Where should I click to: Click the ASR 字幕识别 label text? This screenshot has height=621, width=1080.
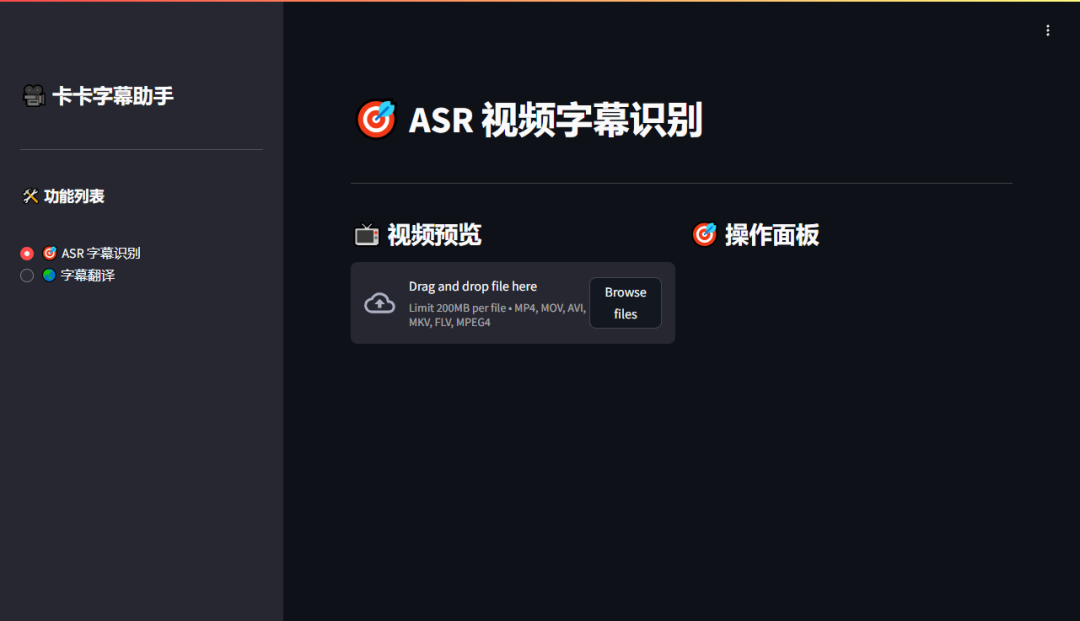click(x=102, y=253)
